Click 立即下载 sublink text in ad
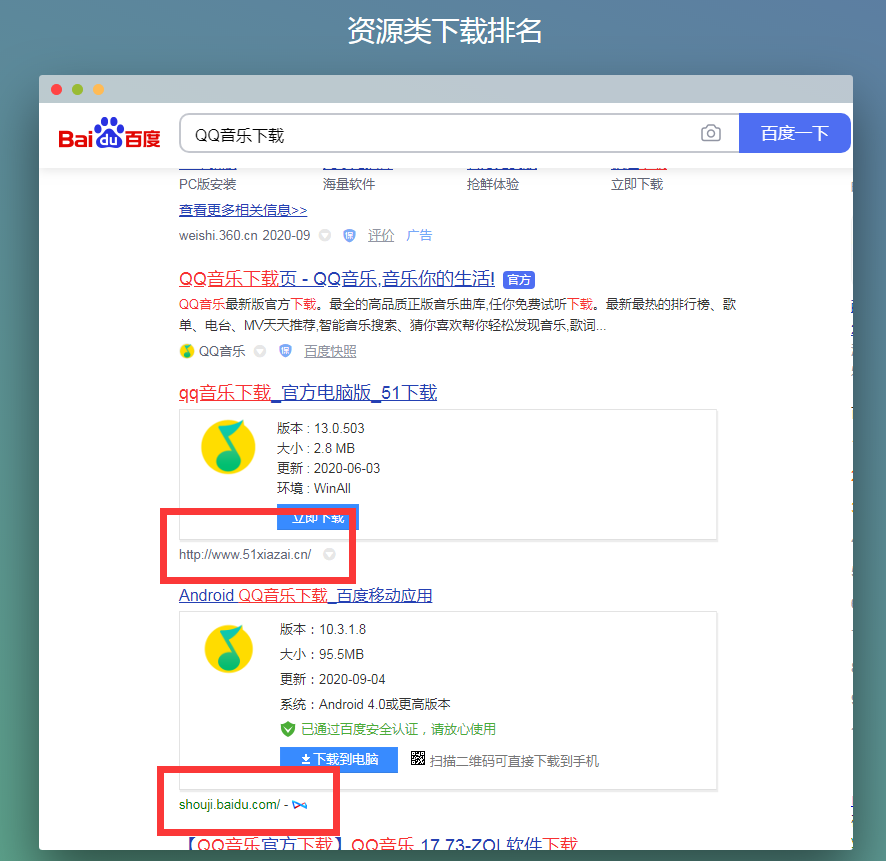Viewport: 886px width, 861px height. 637,184
